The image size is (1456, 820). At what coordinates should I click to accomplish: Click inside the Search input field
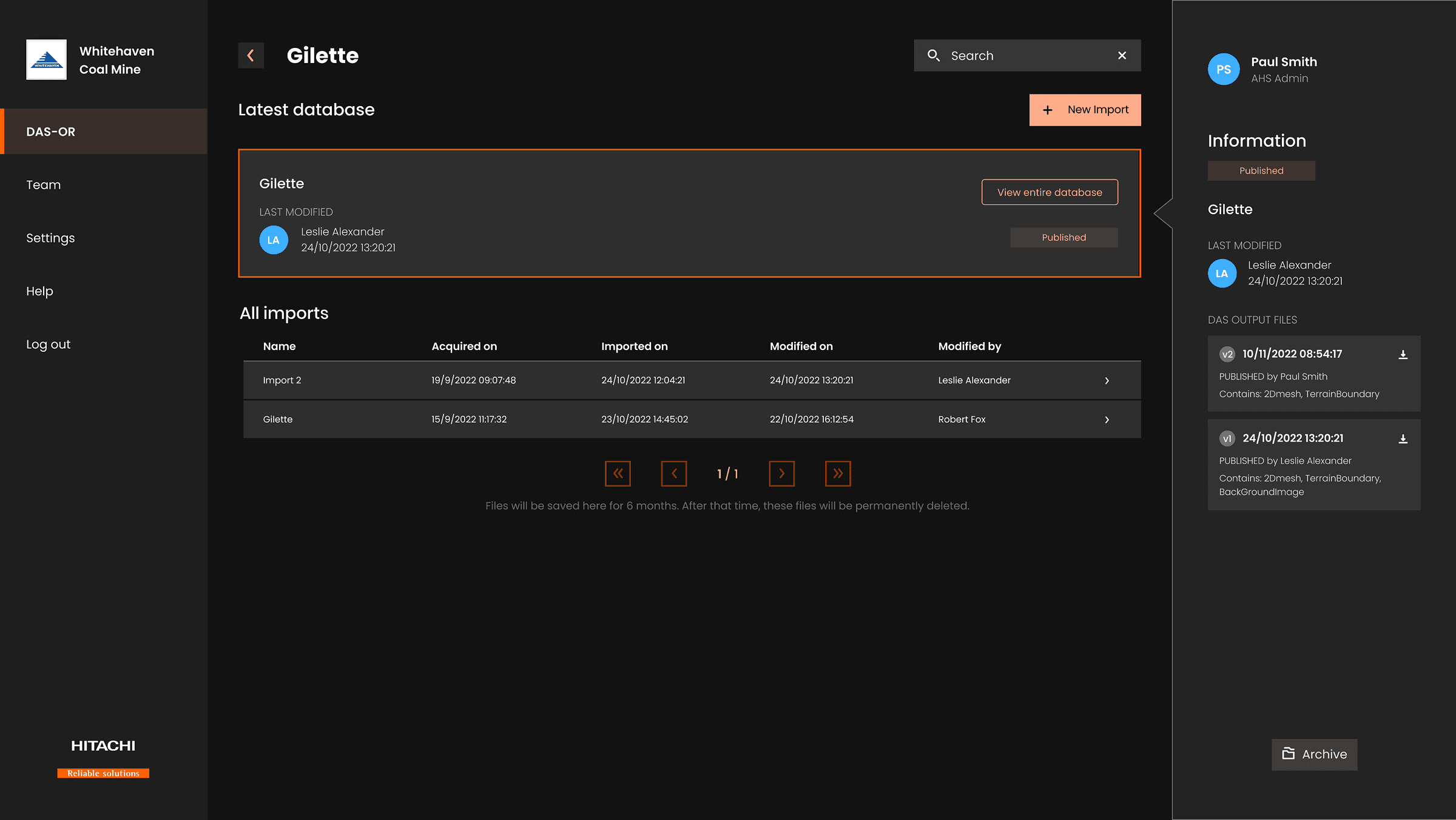tap(1031, 55)
